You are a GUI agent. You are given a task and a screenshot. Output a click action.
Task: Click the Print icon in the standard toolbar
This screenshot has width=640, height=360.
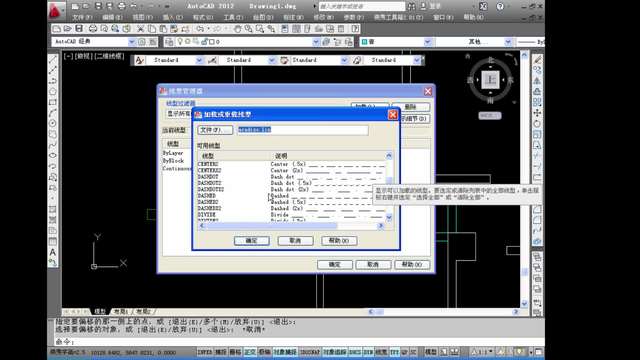[x=93, y=29]
